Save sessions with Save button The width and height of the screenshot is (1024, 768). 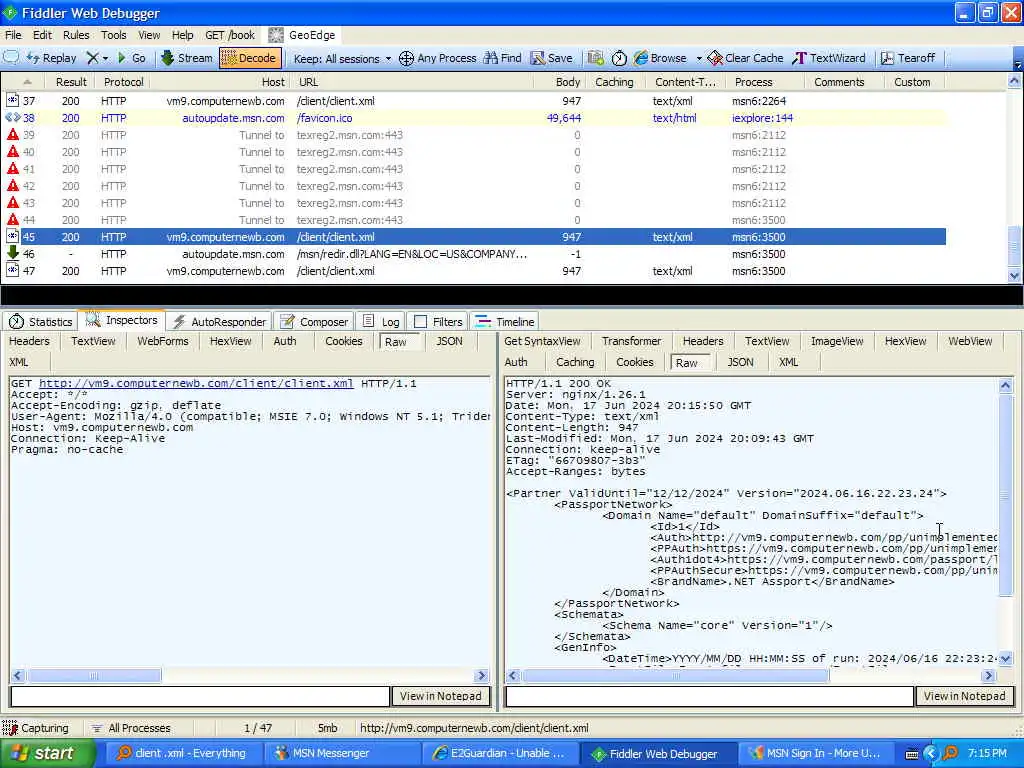552,58
